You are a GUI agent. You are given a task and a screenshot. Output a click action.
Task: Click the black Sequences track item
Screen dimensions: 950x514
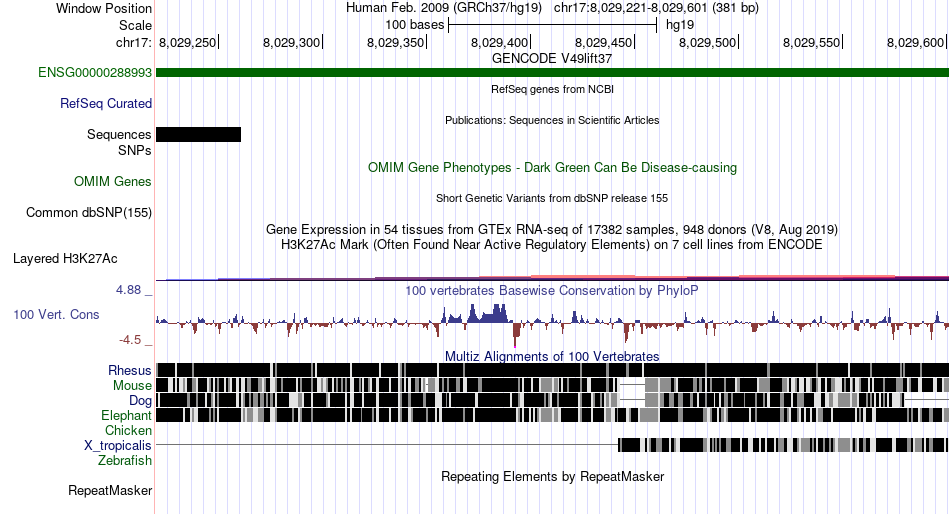(x=198, y=135)
